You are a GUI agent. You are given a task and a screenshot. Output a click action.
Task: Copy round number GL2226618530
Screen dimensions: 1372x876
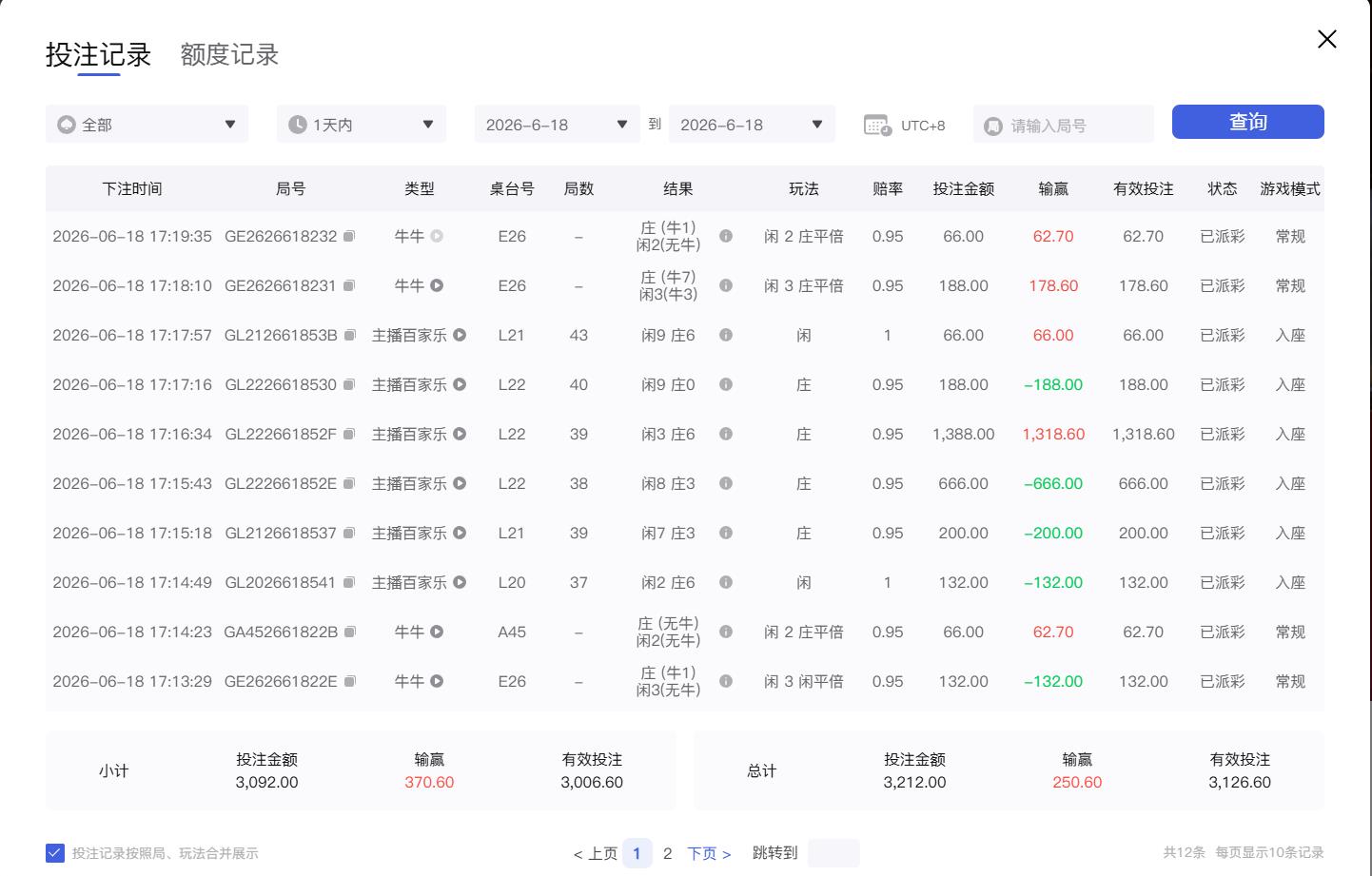pyautogui.click(x=349, y=384)
